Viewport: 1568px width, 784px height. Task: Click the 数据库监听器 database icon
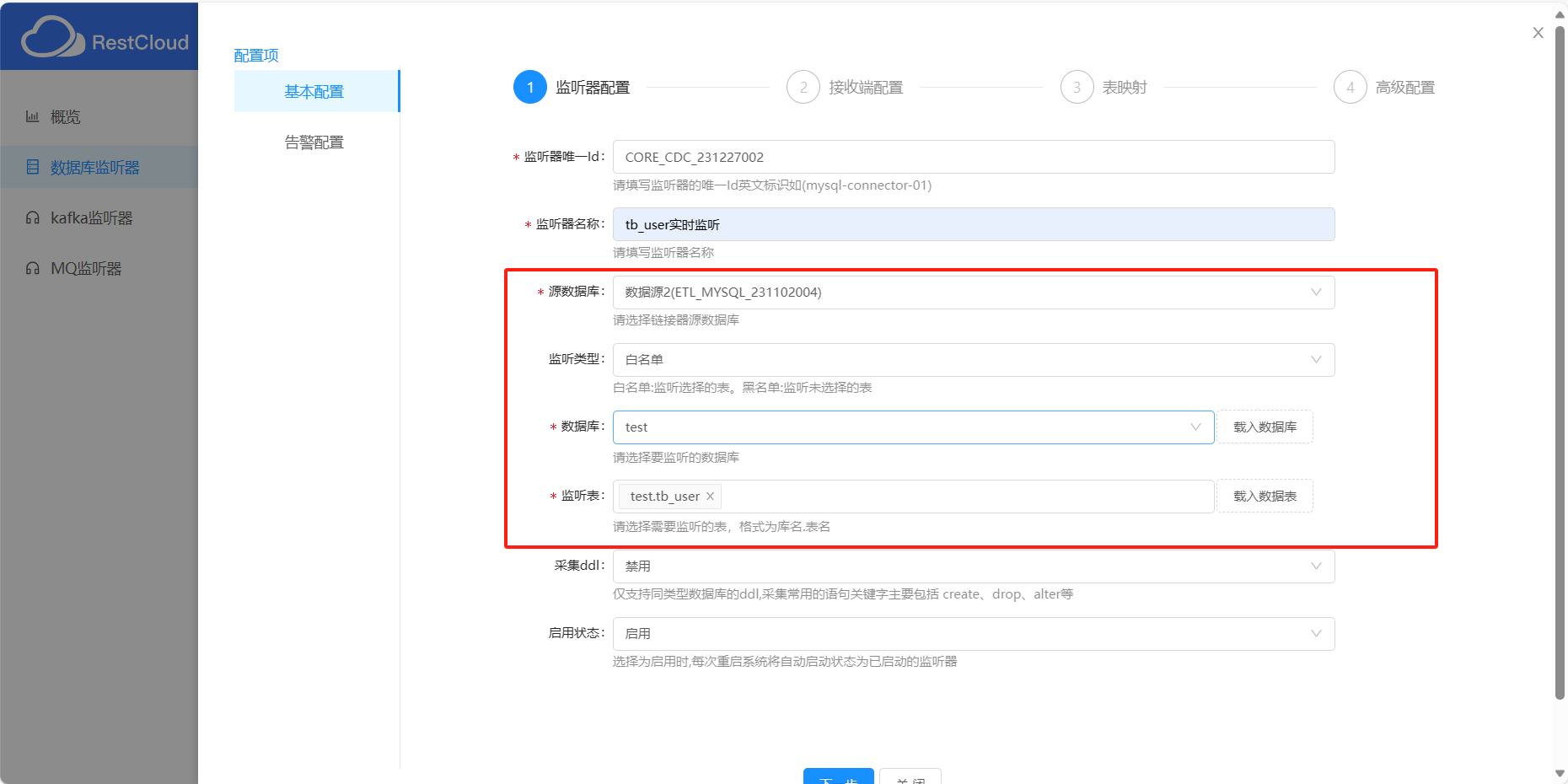(x=32, y=167)
